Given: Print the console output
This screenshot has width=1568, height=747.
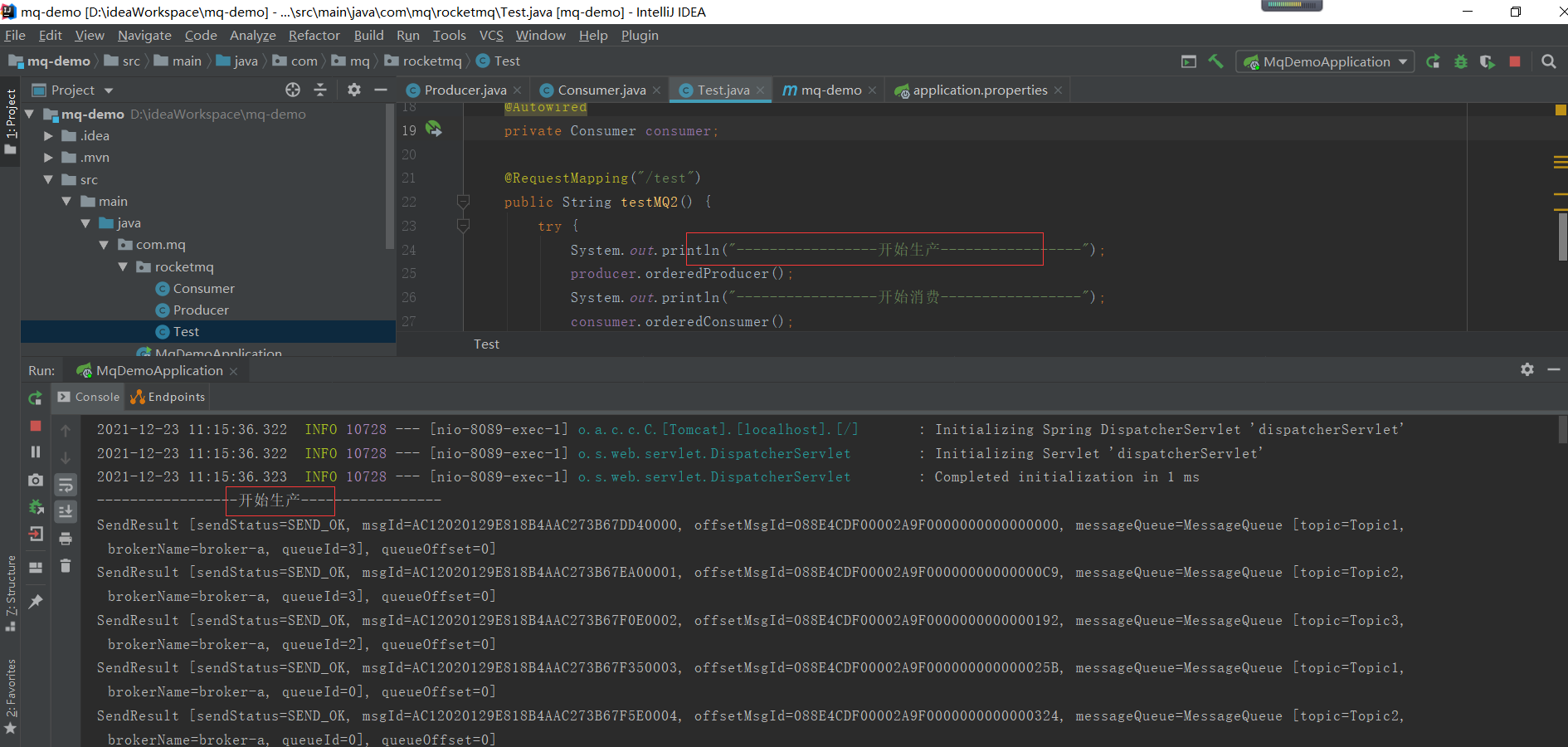Looking at the screenshot, I should click(66, 539).
